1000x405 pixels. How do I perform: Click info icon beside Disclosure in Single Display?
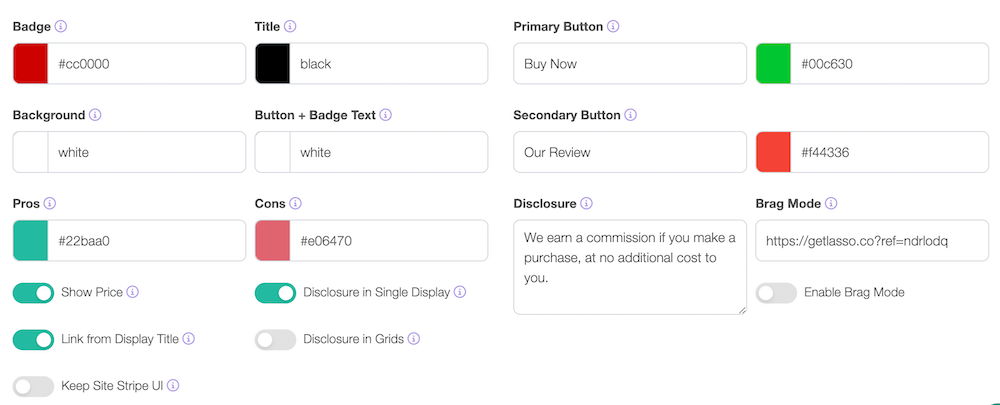460,292
